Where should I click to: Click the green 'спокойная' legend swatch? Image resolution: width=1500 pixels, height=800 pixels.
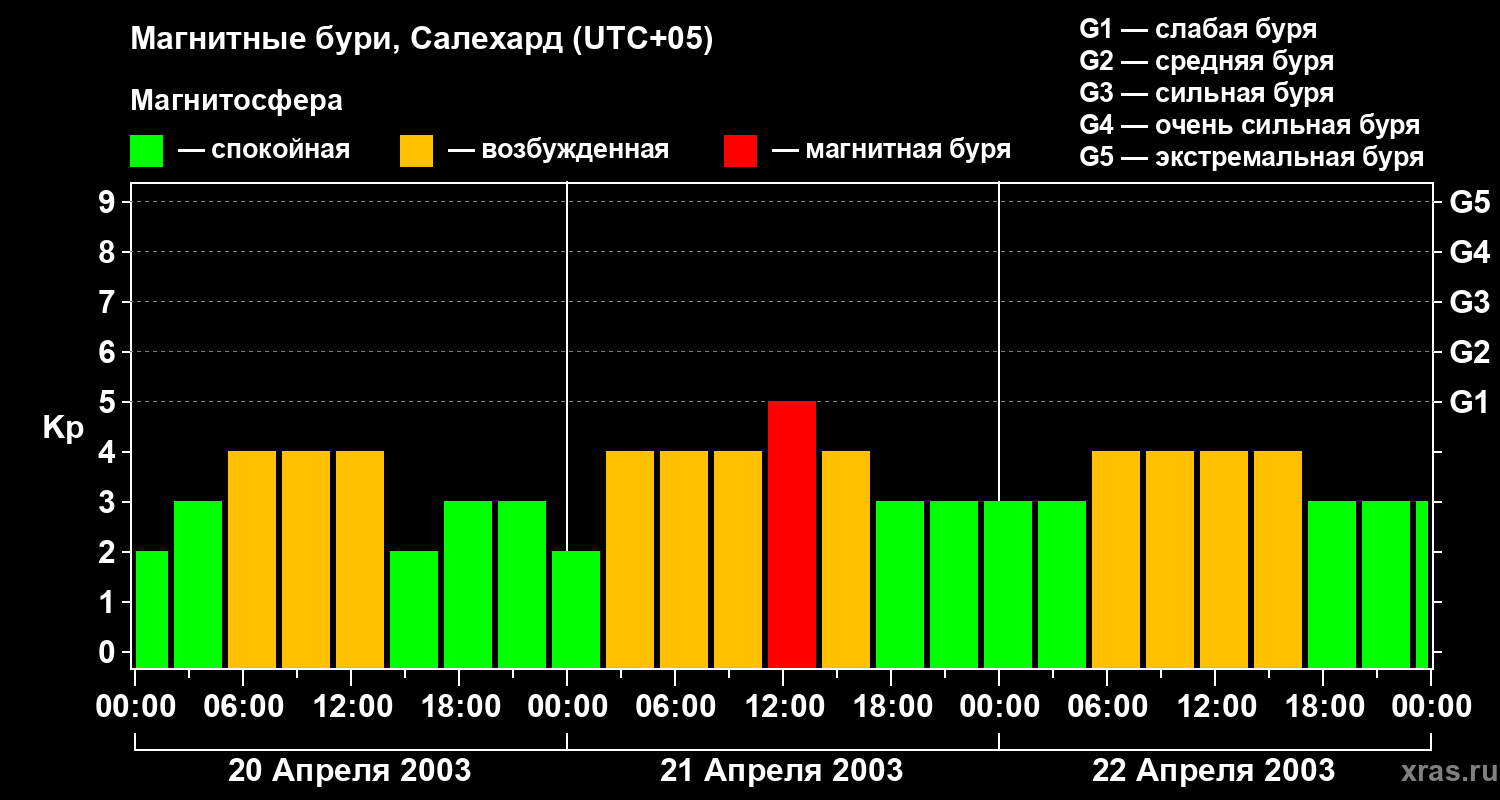click(x=146, y=151)
